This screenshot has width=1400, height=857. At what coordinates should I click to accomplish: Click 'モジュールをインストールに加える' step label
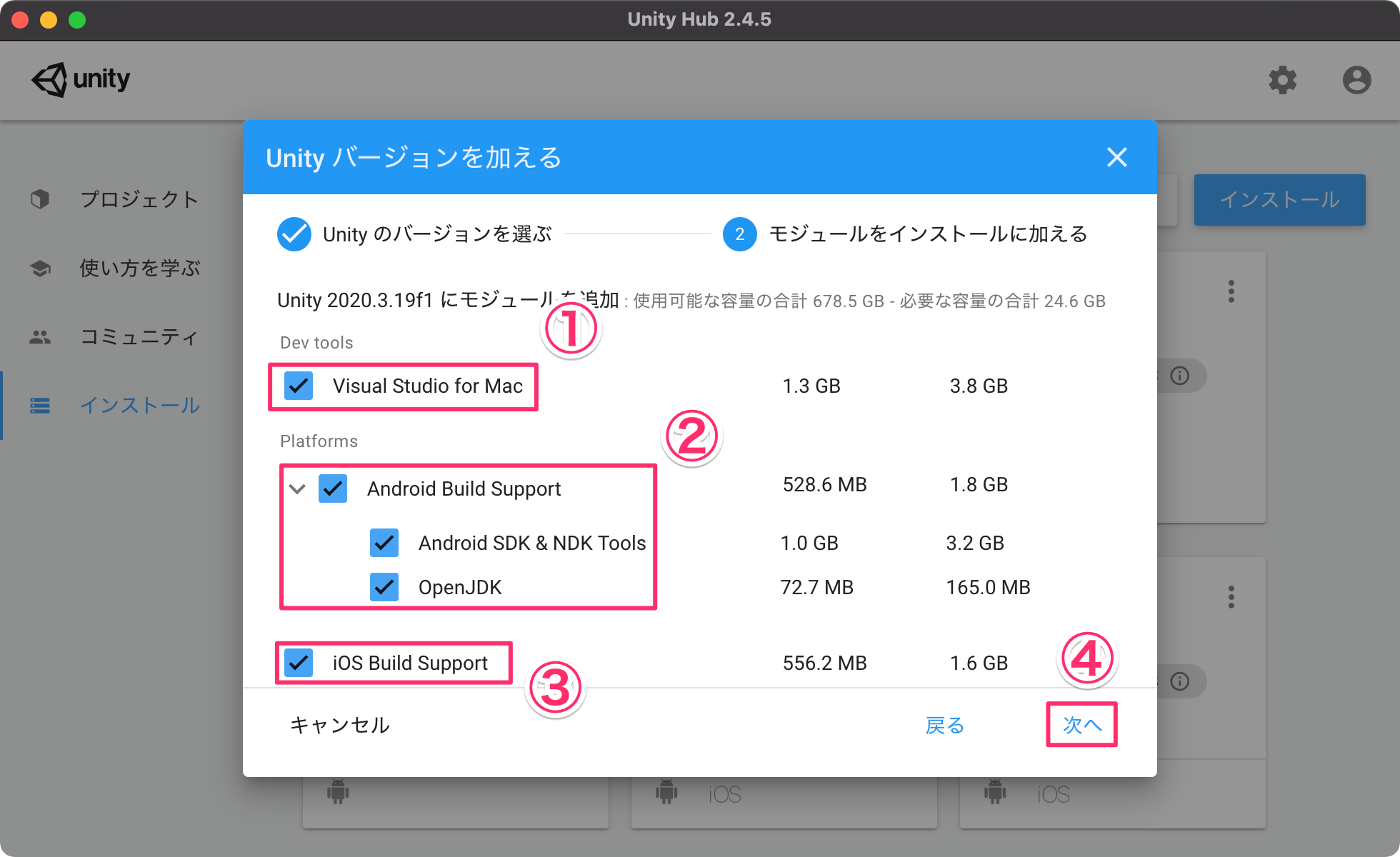(x=928, y=234)
